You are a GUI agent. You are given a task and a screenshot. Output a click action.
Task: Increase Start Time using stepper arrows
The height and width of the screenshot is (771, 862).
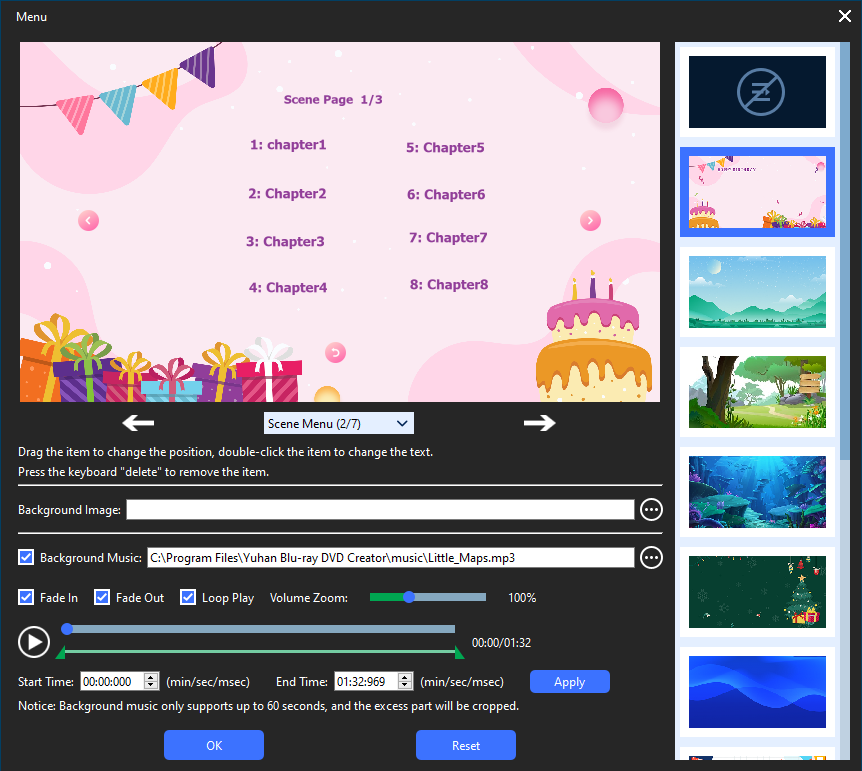pos(151,678)
